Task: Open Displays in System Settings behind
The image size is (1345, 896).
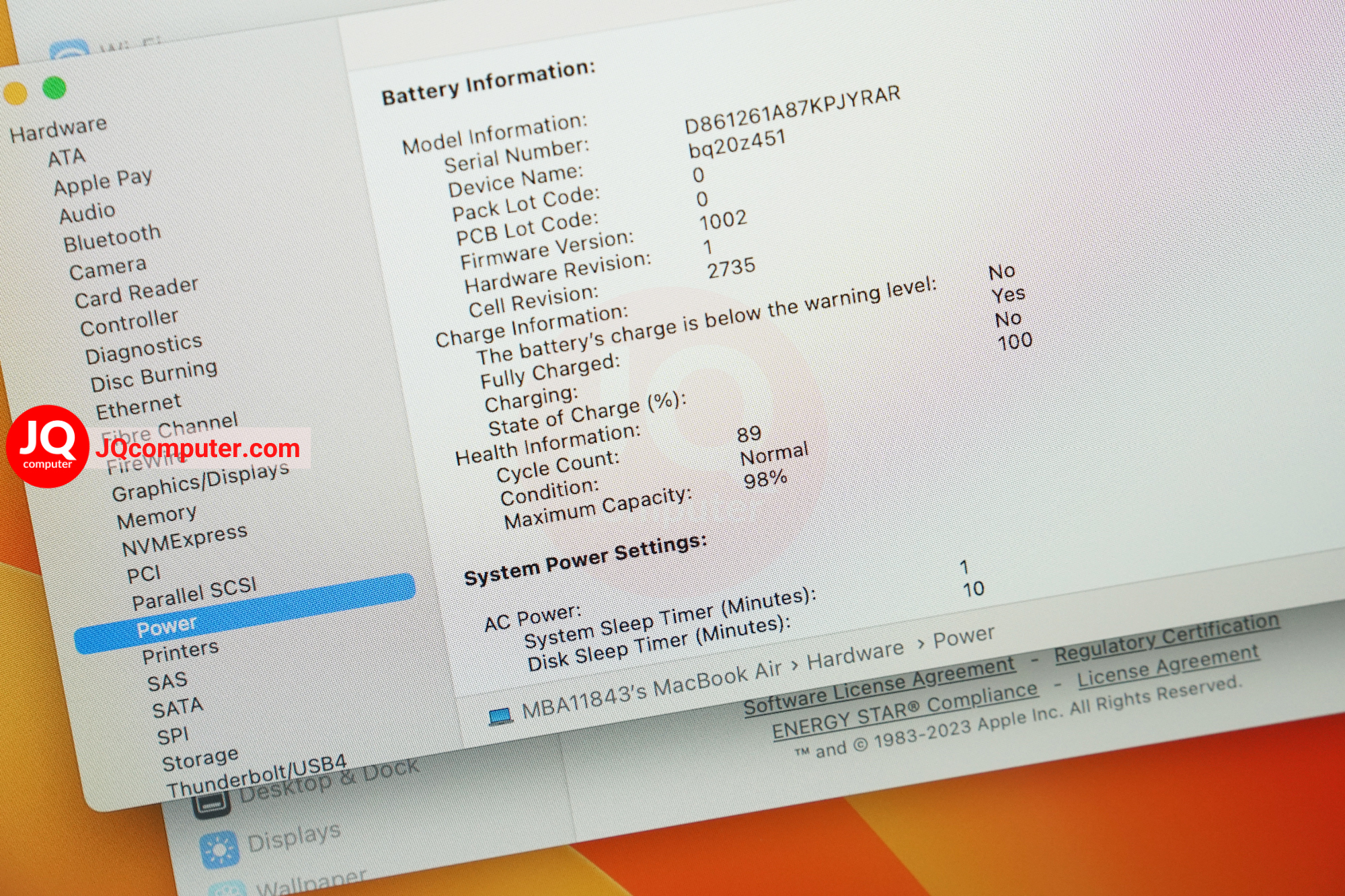Action: coord(294,838)
